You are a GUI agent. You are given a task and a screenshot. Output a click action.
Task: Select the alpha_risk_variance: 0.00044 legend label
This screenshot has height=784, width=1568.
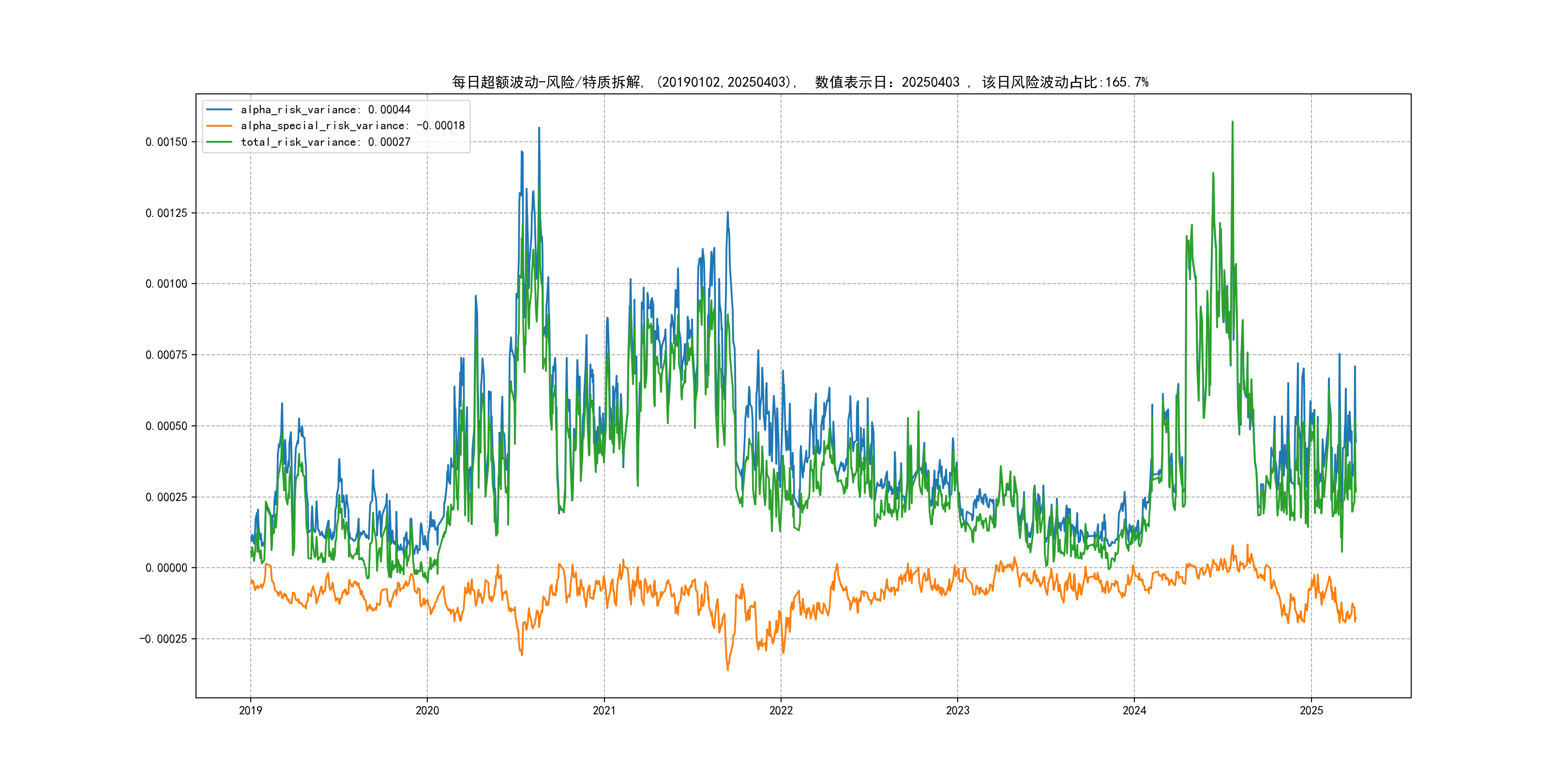[326, 109]
